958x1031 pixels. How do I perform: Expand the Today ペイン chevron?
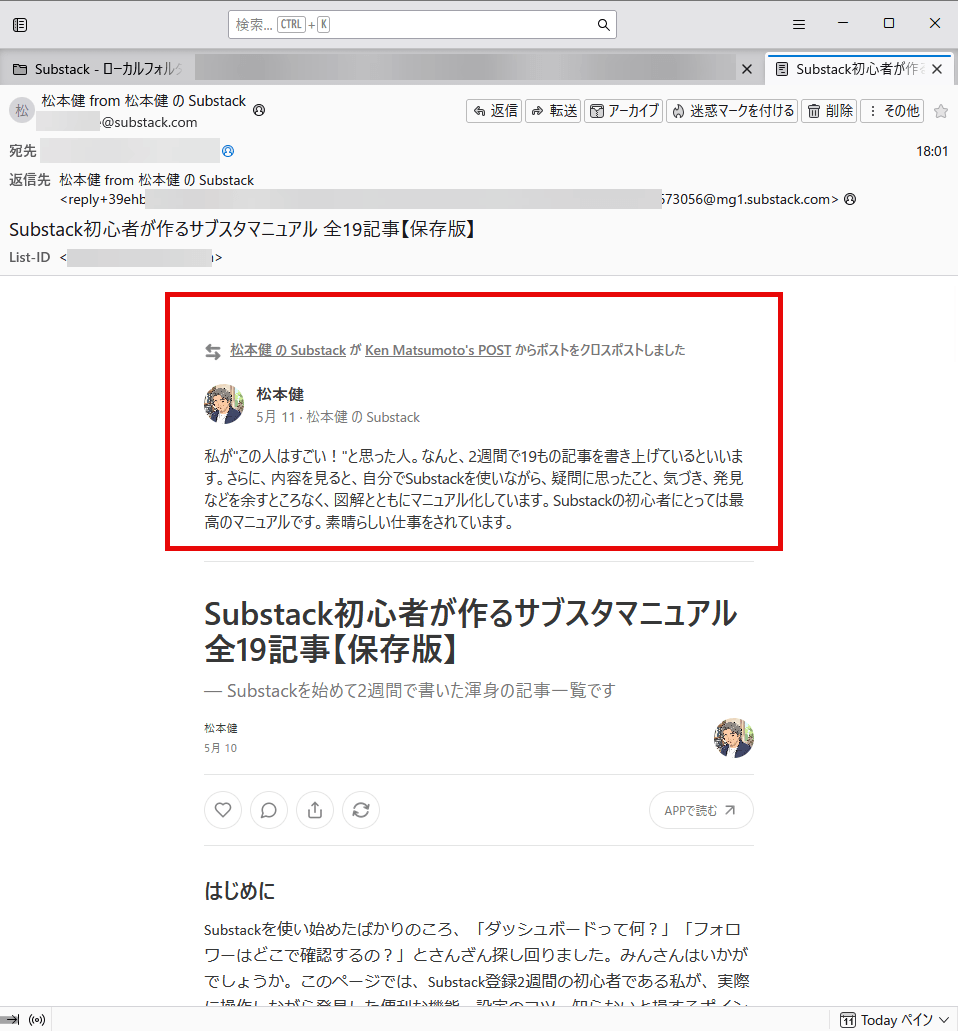pos(944,1020)
